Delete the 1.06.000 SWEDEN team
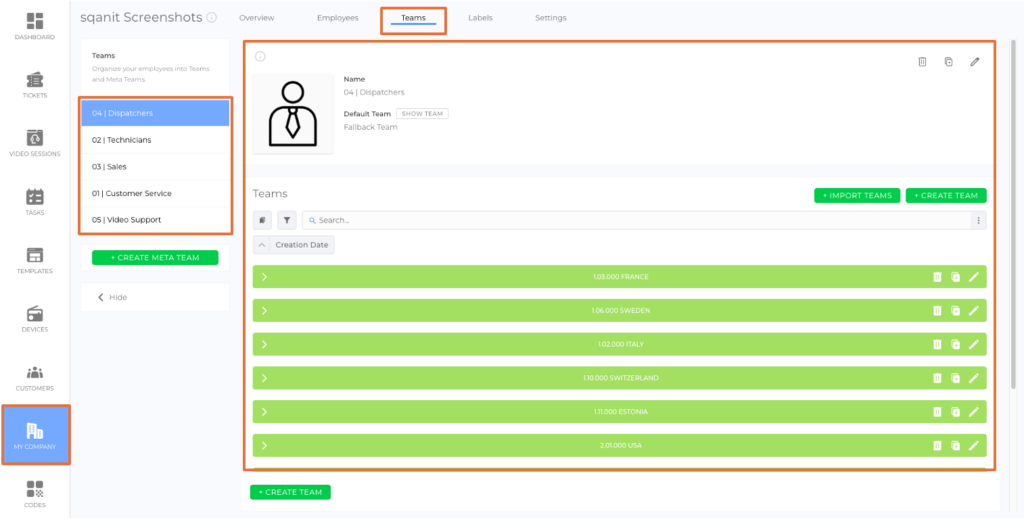The image size is (1024, 526). (x=937, y=311)
